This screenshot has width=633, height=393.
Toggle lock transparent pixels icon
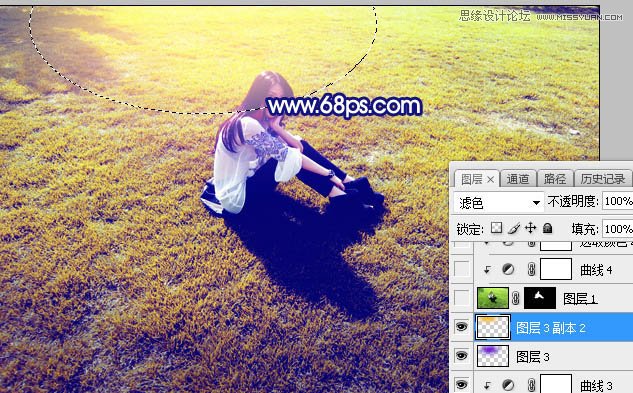[496, 228]
